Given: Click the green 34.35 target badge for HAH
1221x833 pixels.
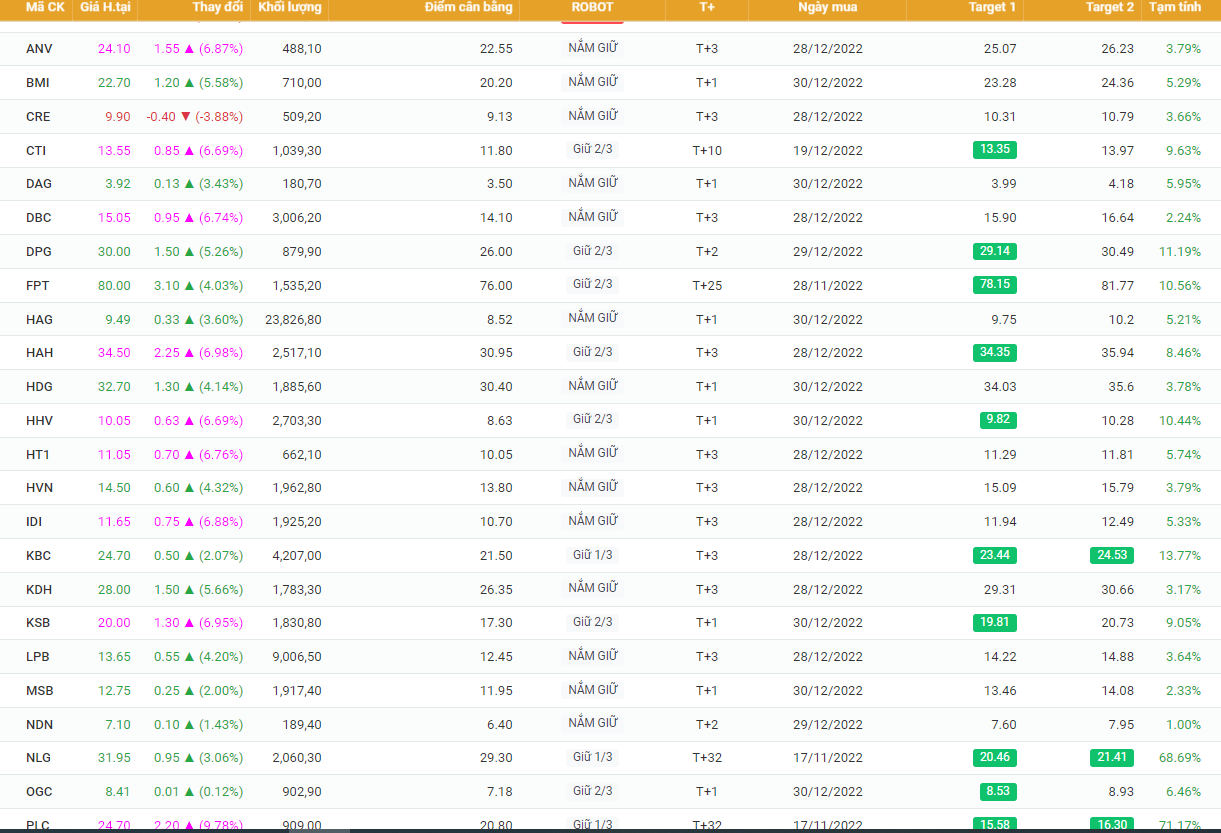Looking at the screenshot, I should [x=995, y=352].
